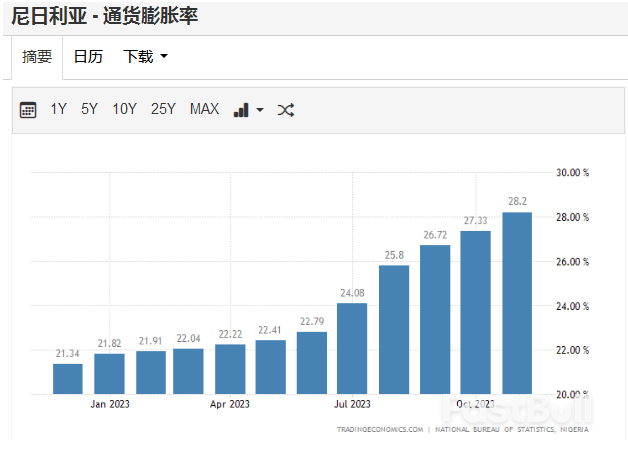Click the bar labeled 22.41

tap(271, 367)
